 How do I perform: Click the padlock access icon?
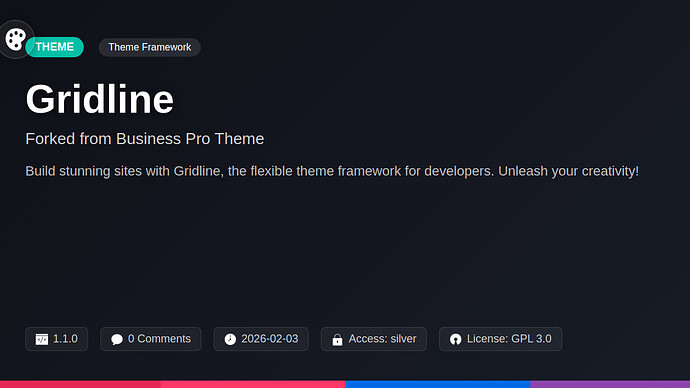(x=338, y=339)
